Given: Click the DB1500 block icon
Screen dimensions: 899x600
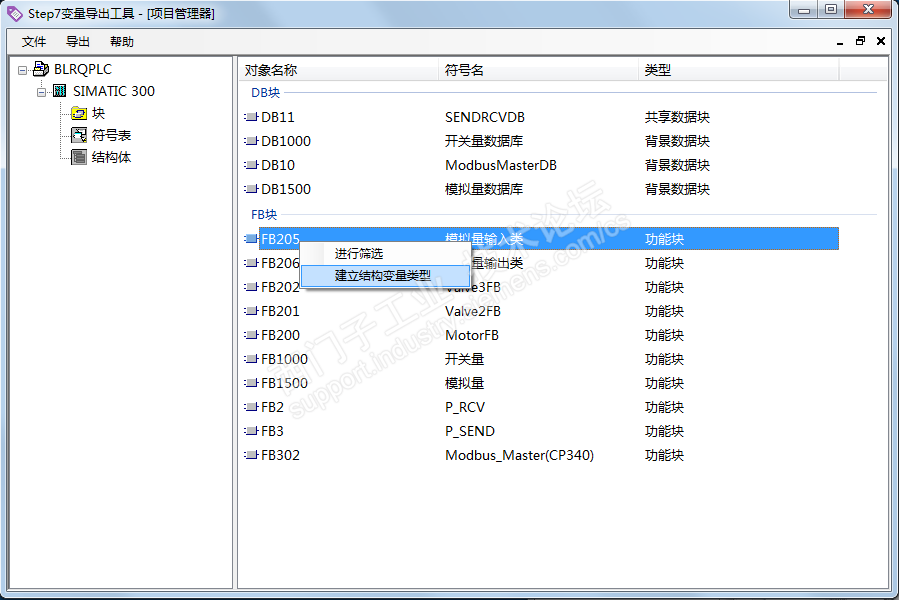Looking at the screenshot, I should (x=252, y=189).
